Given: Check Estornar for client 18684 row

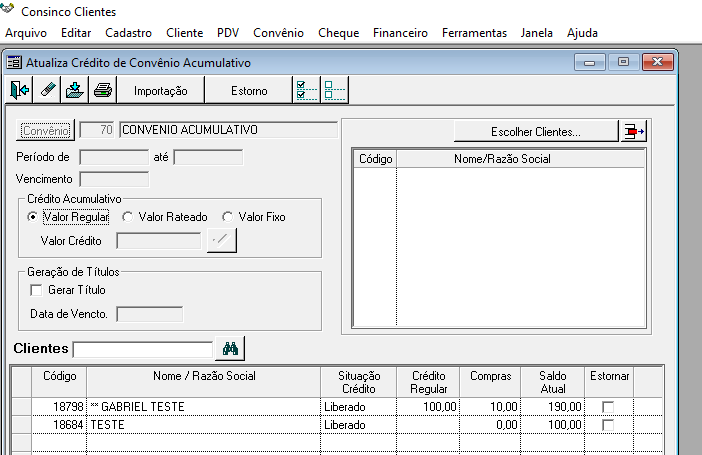Looking at the screenshot, I should tap(608, 425).
